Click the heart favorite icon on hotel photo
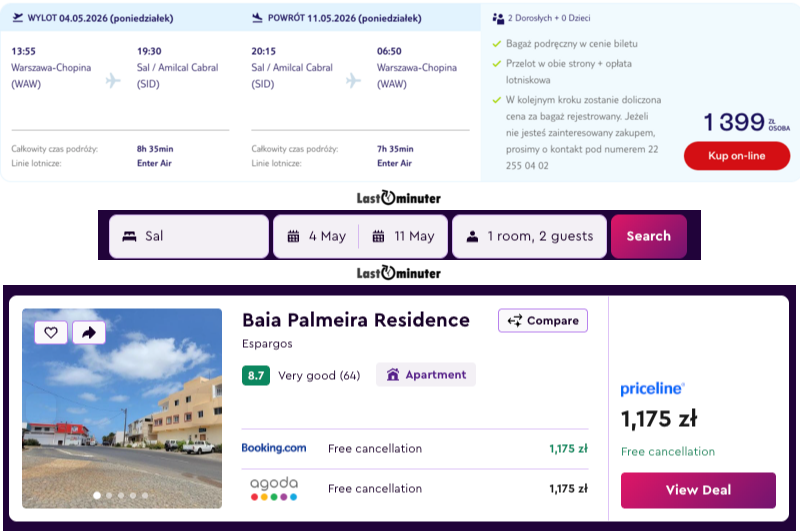 coord(51,332)
